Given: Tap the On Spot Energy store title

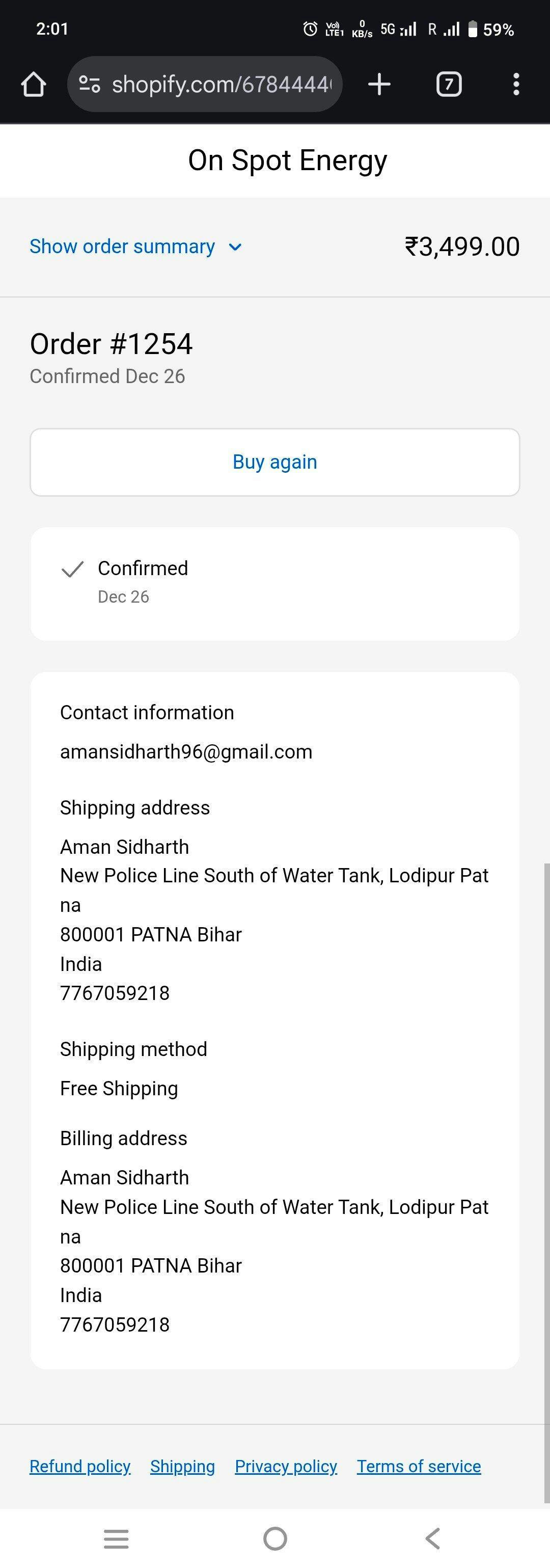Looking at the screenshot, I should (x=287, y=160).
